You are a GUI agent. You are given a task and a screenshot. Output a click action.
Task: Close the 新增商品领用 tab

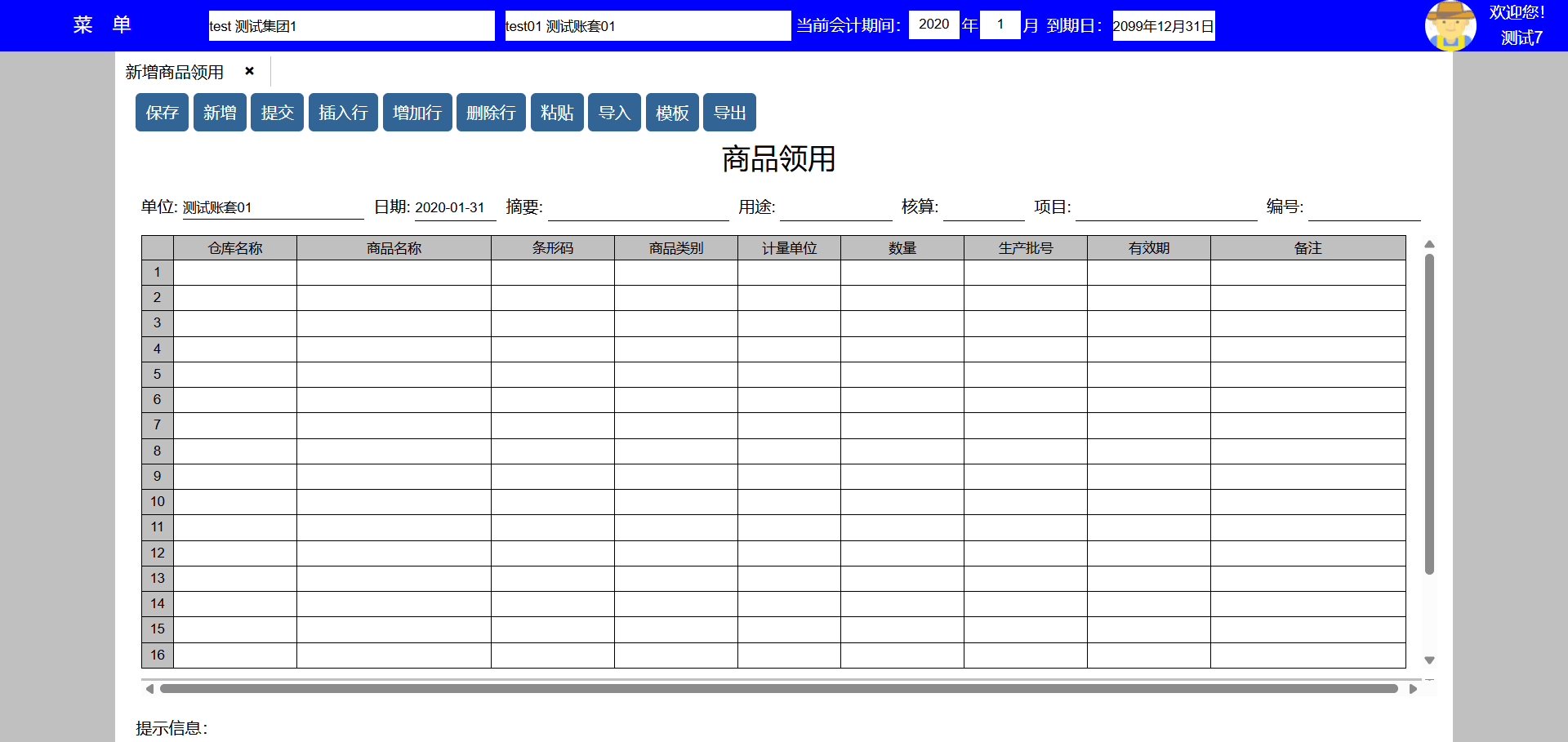[249, 71]
